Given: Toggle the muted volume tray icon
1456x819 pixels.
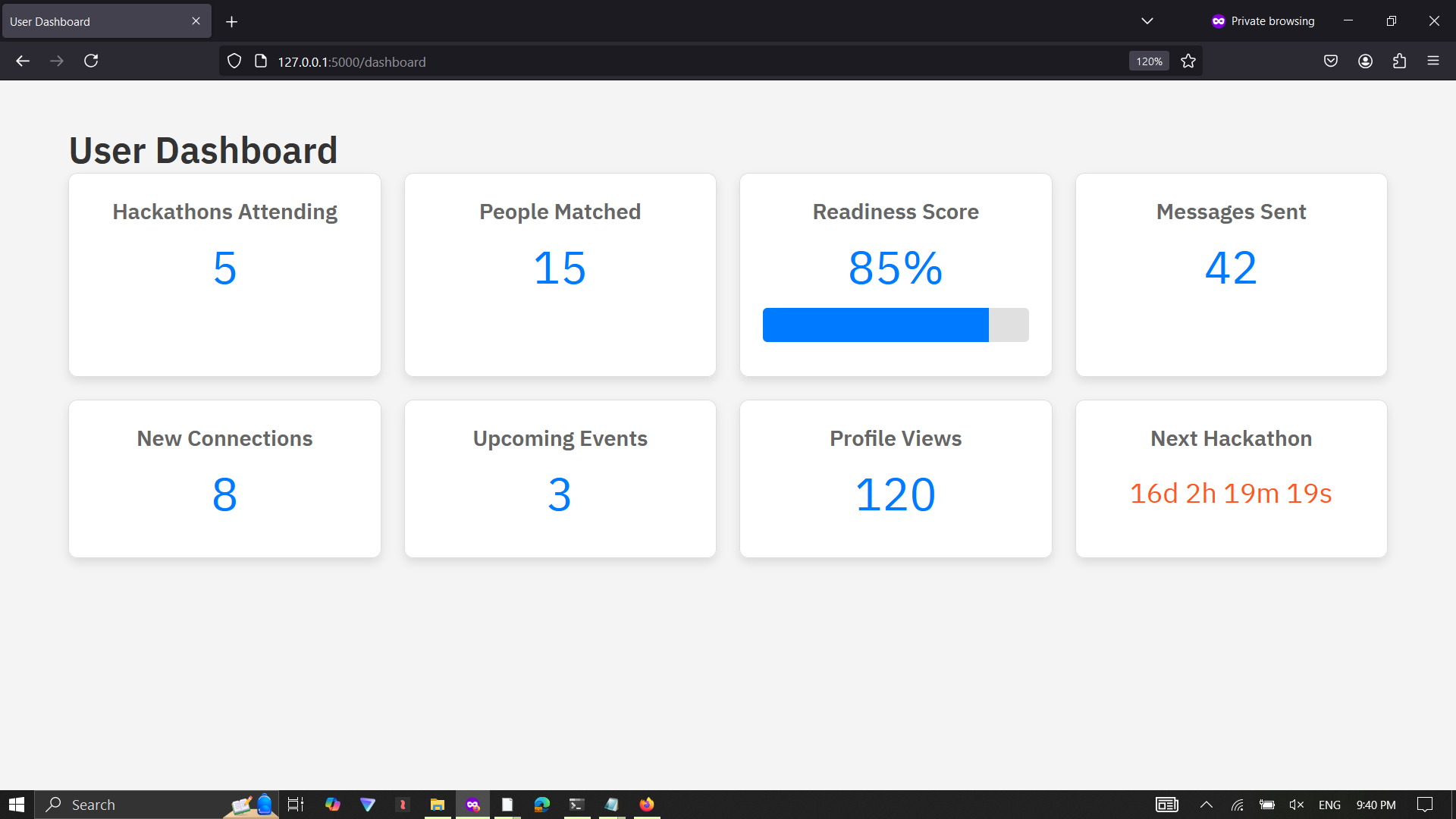Looking at the screenshot, I should point(1297,805).
